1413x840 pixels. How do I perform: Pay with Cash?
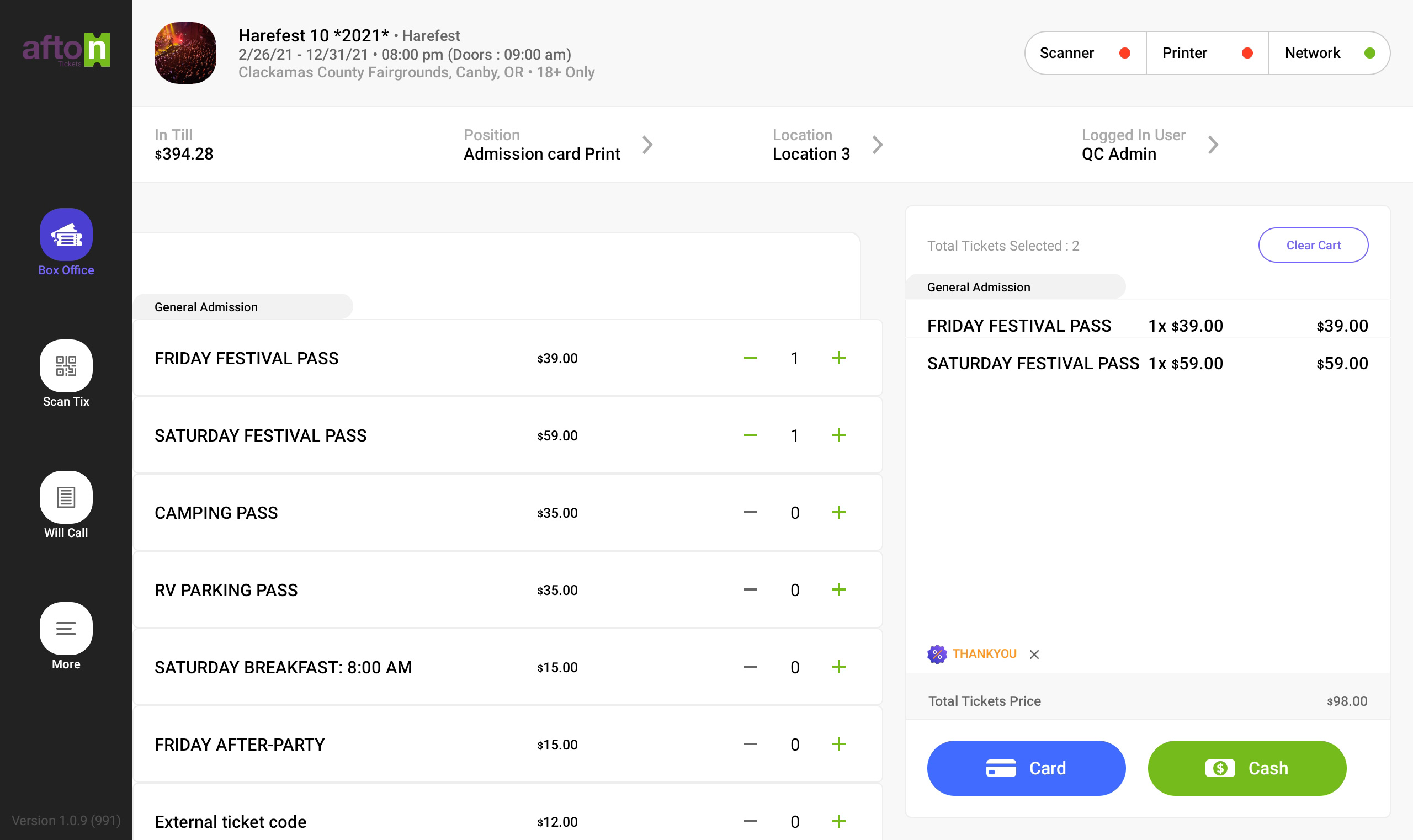(x=1247, y=768)
